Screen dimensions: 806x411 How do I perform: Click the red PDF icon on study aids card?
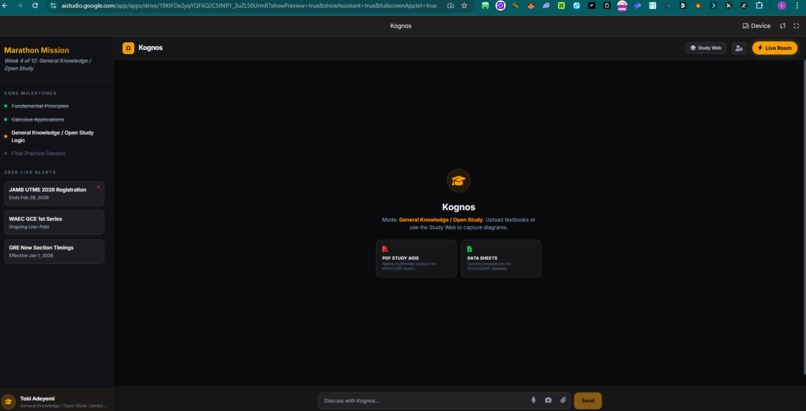[x=385, y=249]
